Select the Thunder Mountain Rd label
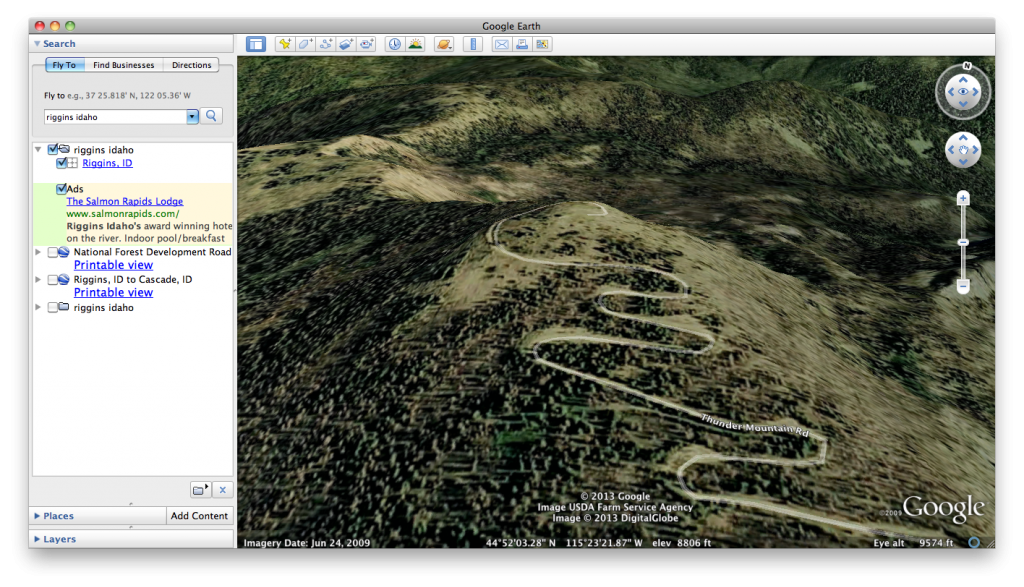The height and width of the screenshot is (587, 1024). tap(756, 426)
